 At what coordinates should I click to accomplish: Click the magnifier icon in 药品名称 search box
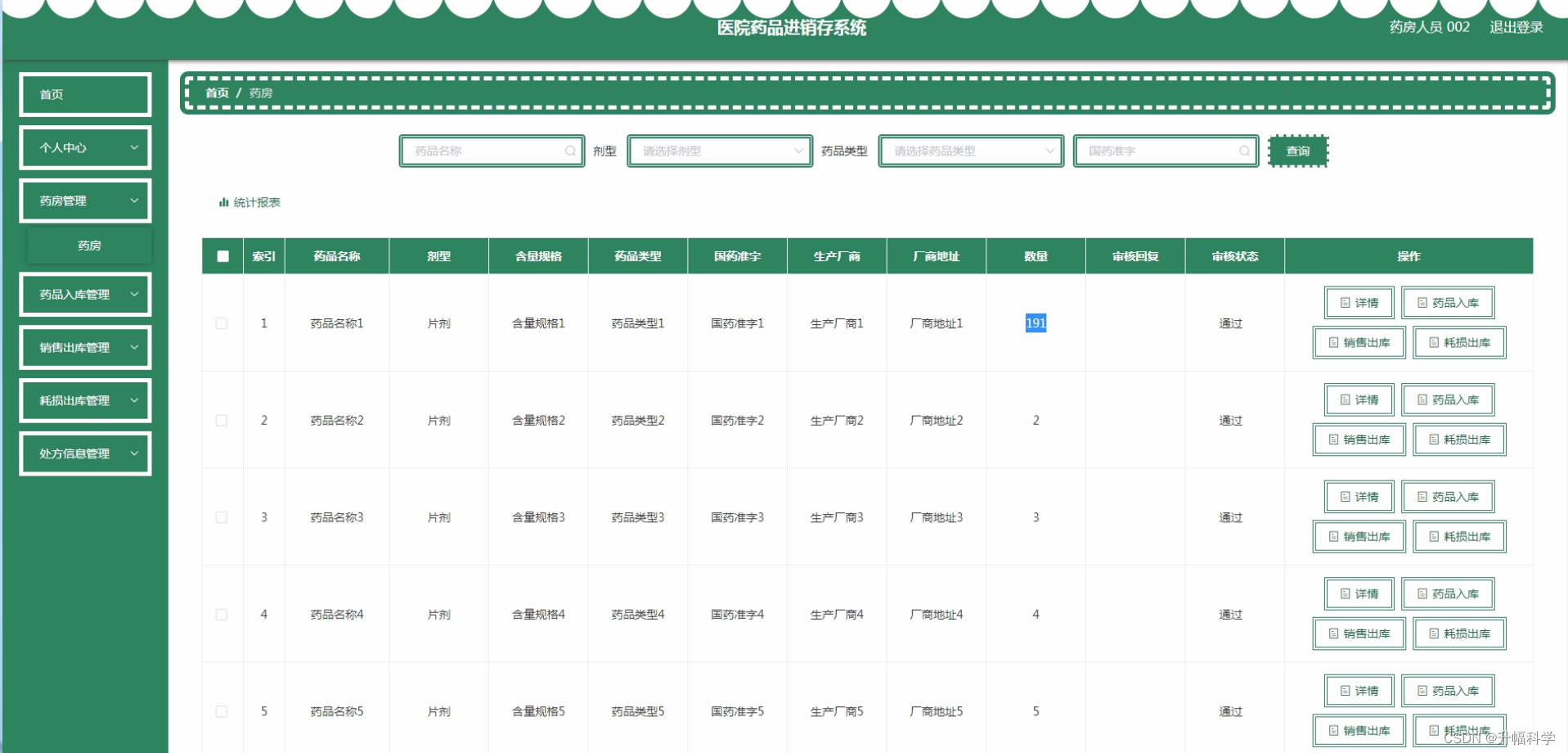pyautogui.click(x=570, y=151)
